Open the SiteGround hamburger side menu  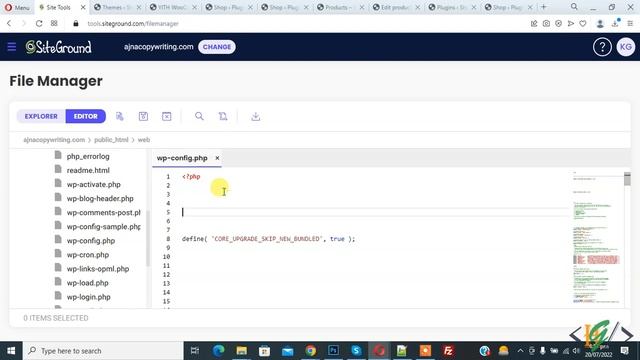click(11, 47)
